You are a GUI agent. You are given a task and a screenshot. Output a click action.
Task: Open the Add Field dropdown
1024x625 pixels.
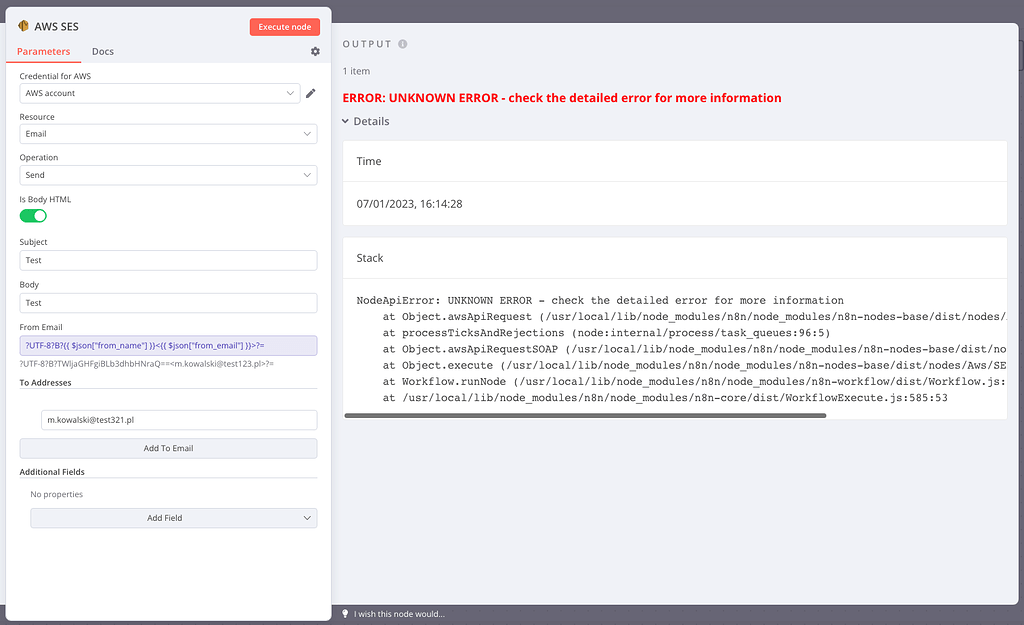point(173,517)
